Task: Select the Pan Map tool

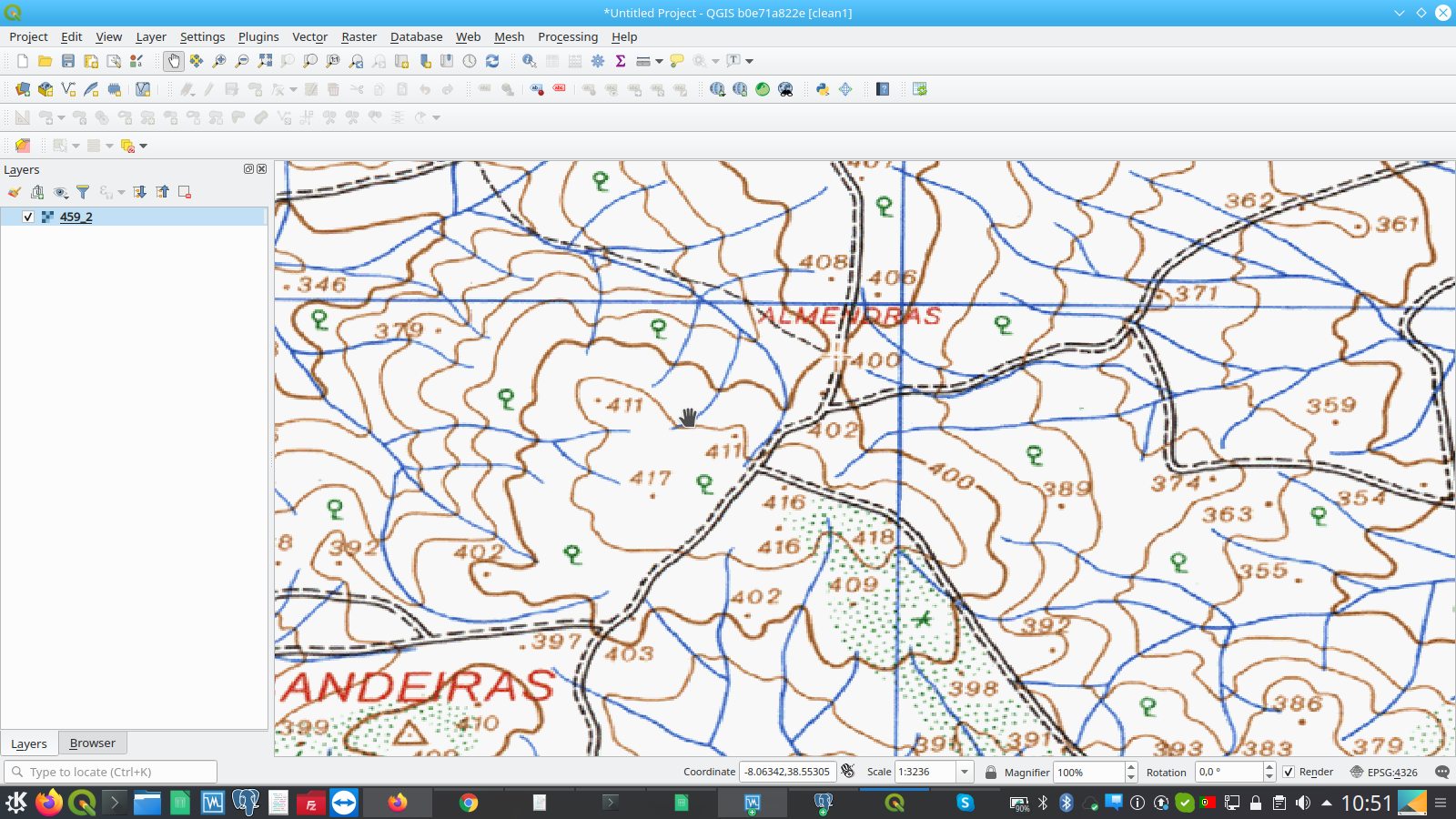Action: point(172,61)
